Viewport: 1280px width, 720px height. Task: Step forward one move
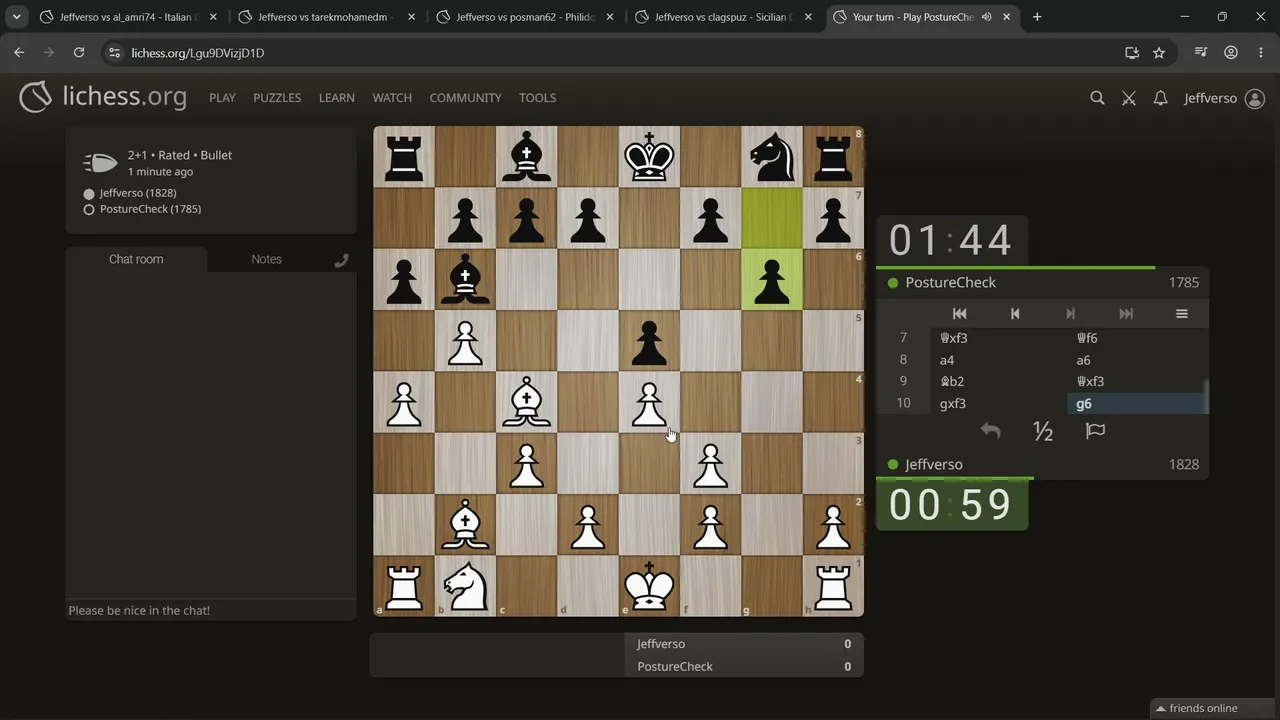1070,314
